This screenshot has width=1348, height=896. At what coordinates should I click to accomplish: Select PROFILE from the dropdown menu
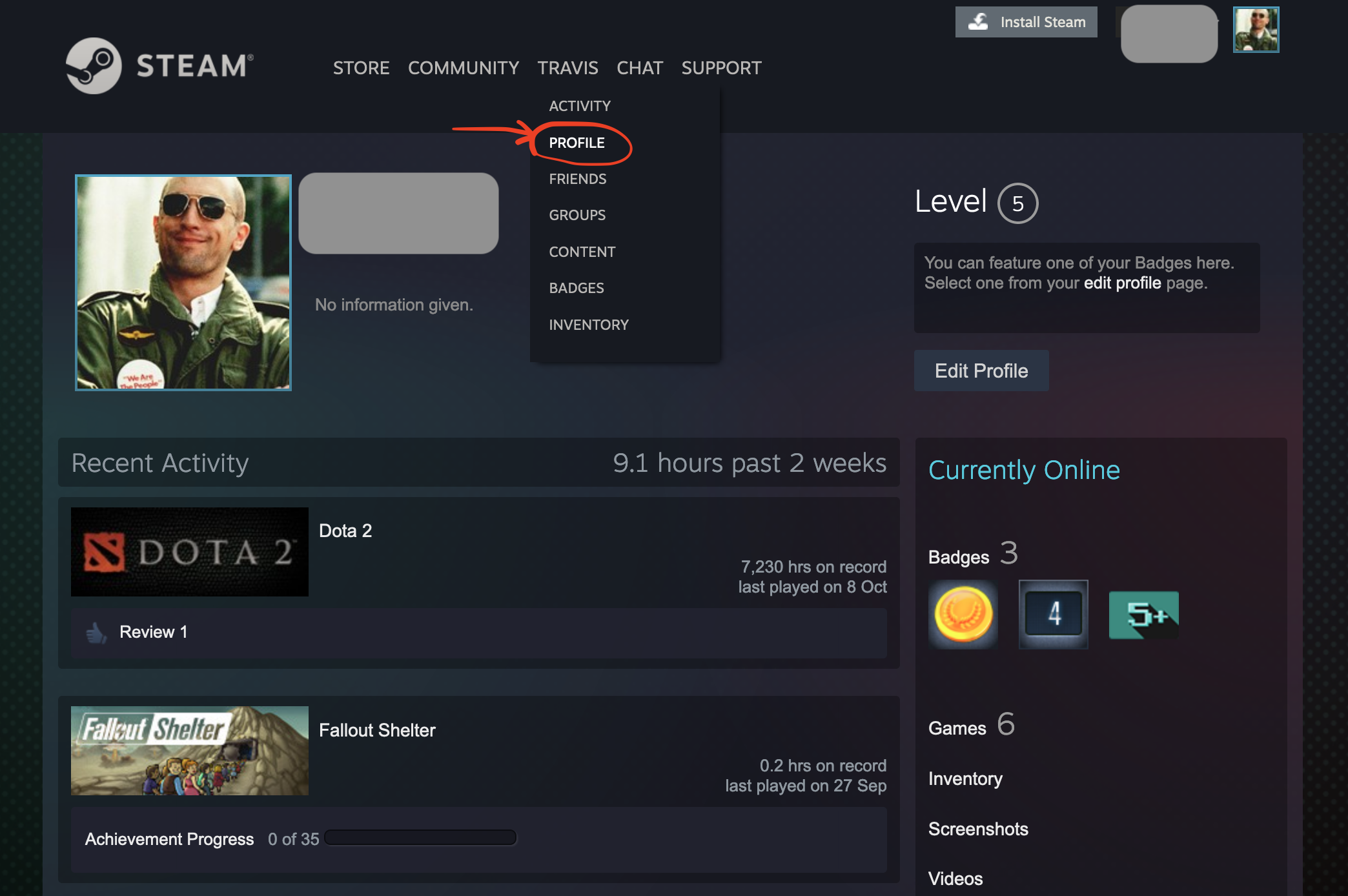tap(577, 143)
